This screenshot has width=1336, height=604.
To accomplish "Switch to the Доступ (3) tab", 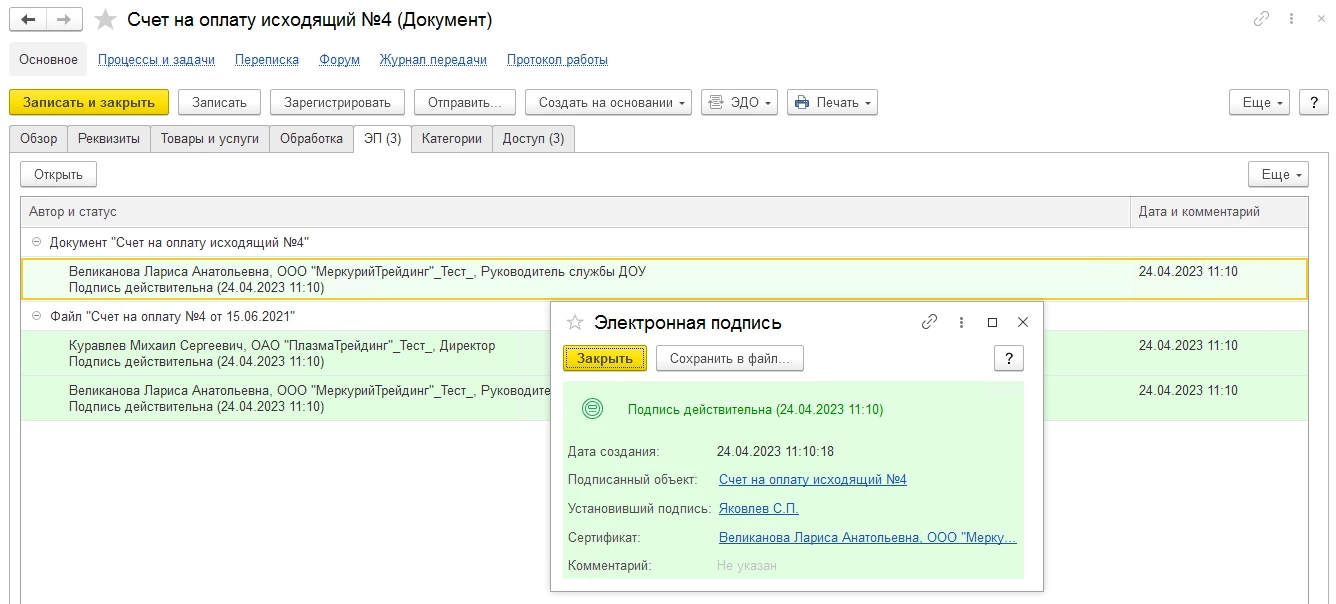I will (x=533, y=139).
